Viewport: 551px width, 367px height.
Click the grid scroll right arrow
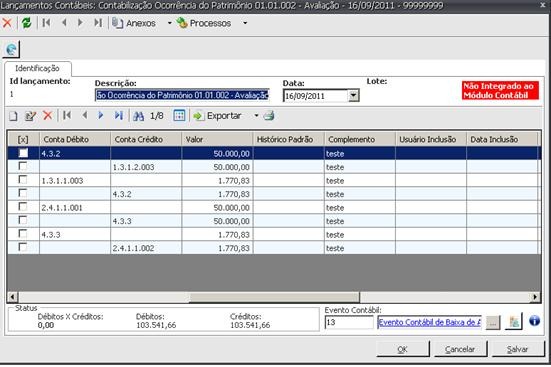(535, 297)
